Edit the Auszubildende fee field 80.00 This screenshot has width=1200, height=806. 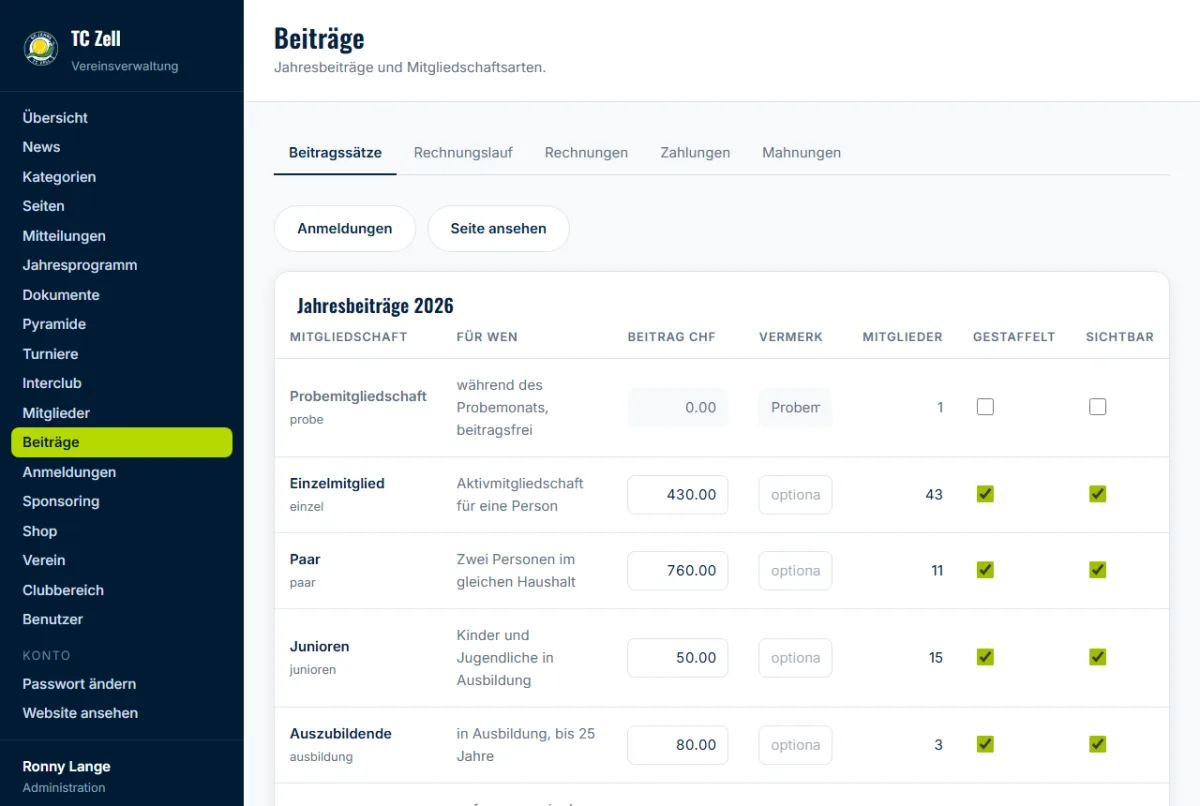coord(678,745)
